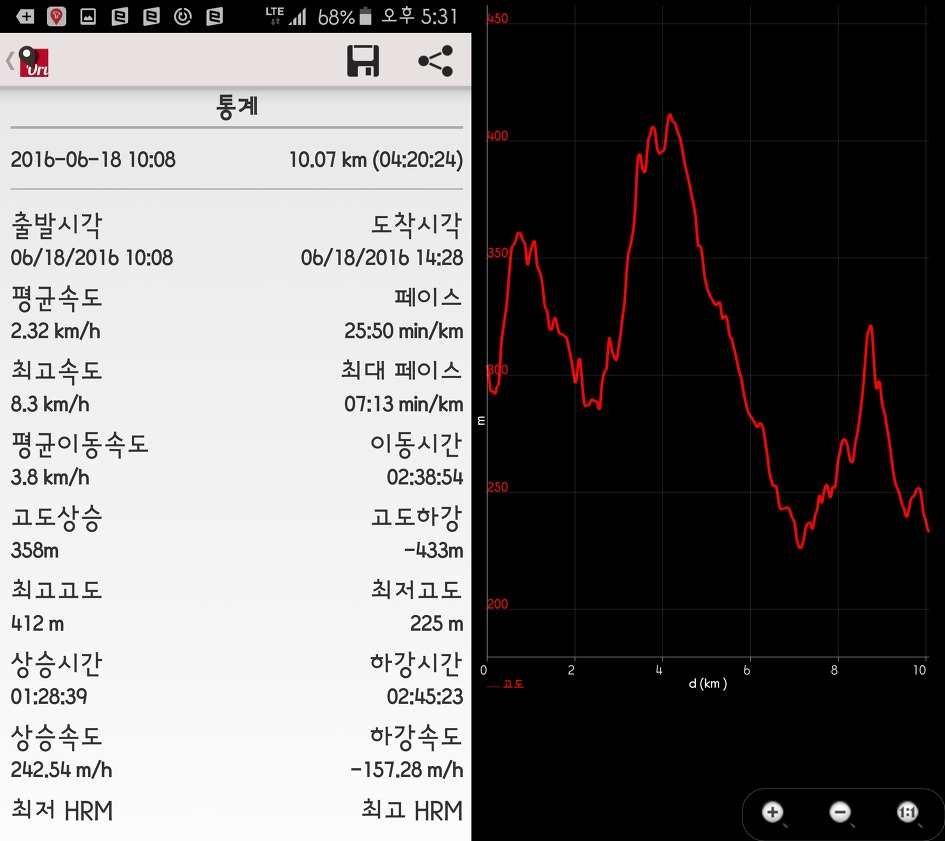Zoom out the elevation chart
The width and height of the screenshot is (945, 841).
(x=840, y=813)
